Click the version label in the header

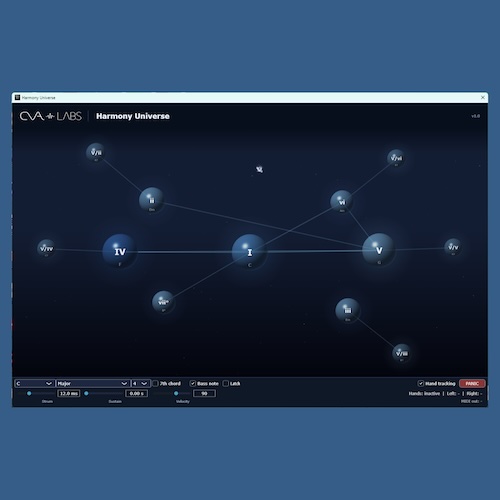click(x=475, y=116)
